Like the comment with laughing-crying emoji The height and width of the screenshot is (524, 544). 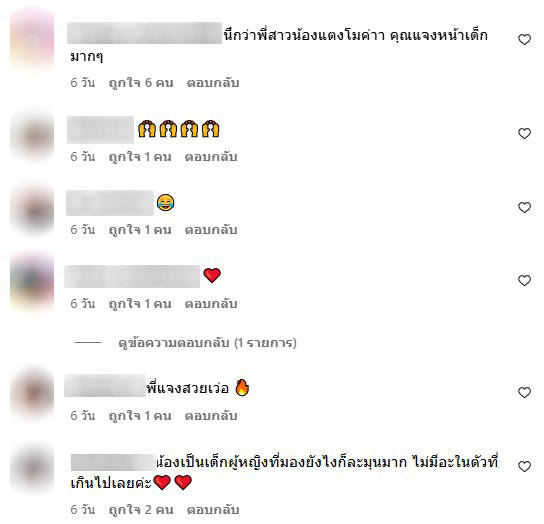click(x=524, y=207)
